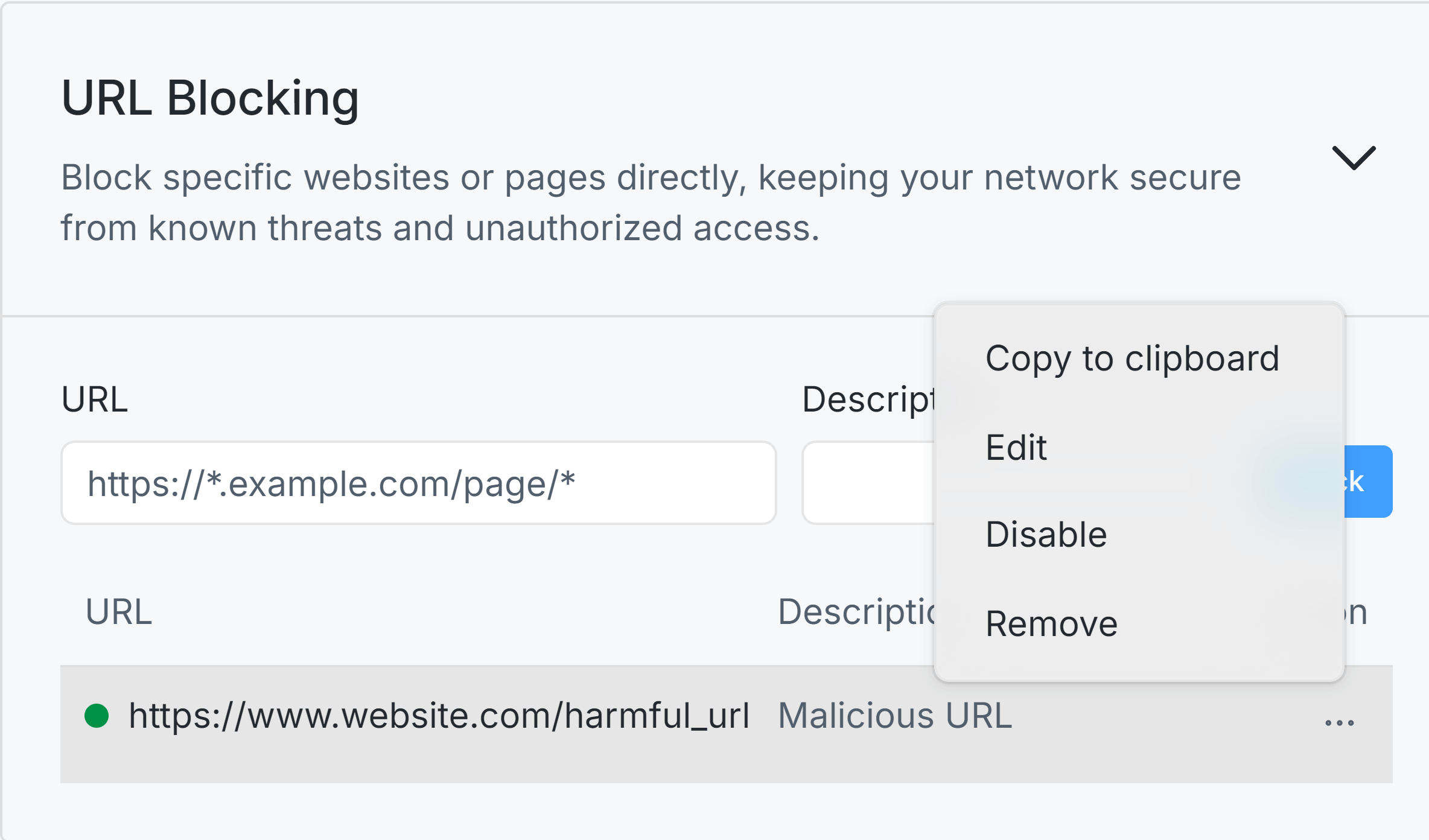The width and height of the screenshot is (1429, 840).
Task: Click the Malicious URL description text
Action: tap(894, 715)
